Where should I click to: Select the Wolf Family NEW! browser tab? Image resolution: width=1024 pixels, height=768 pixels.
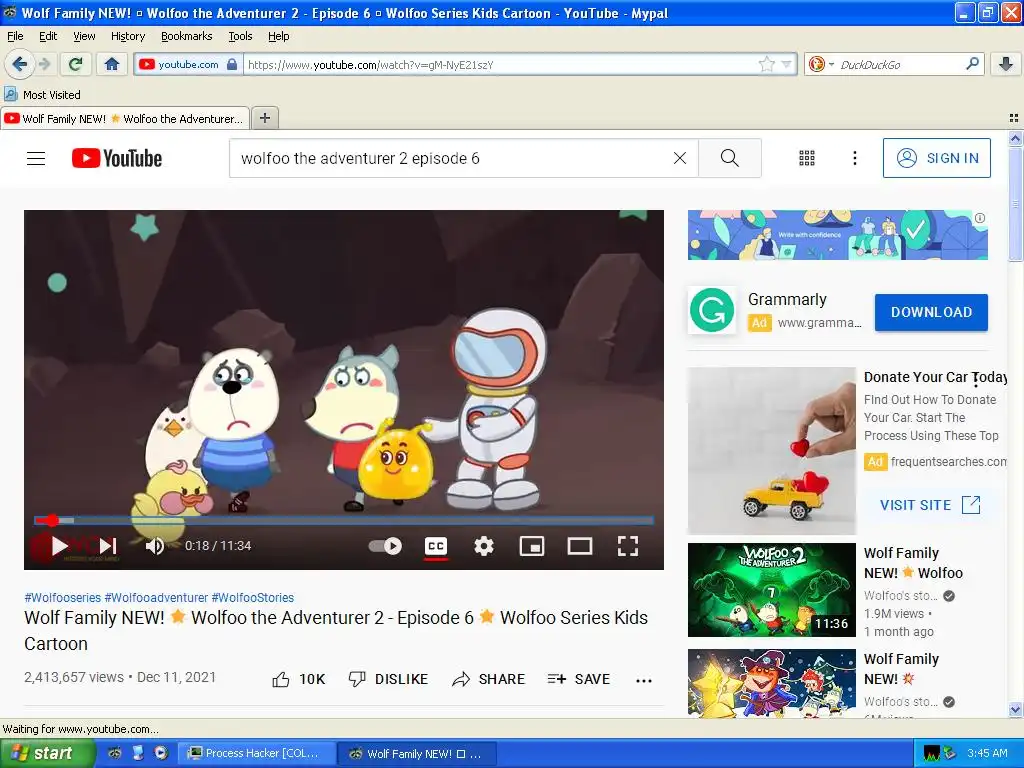point(125,118)
